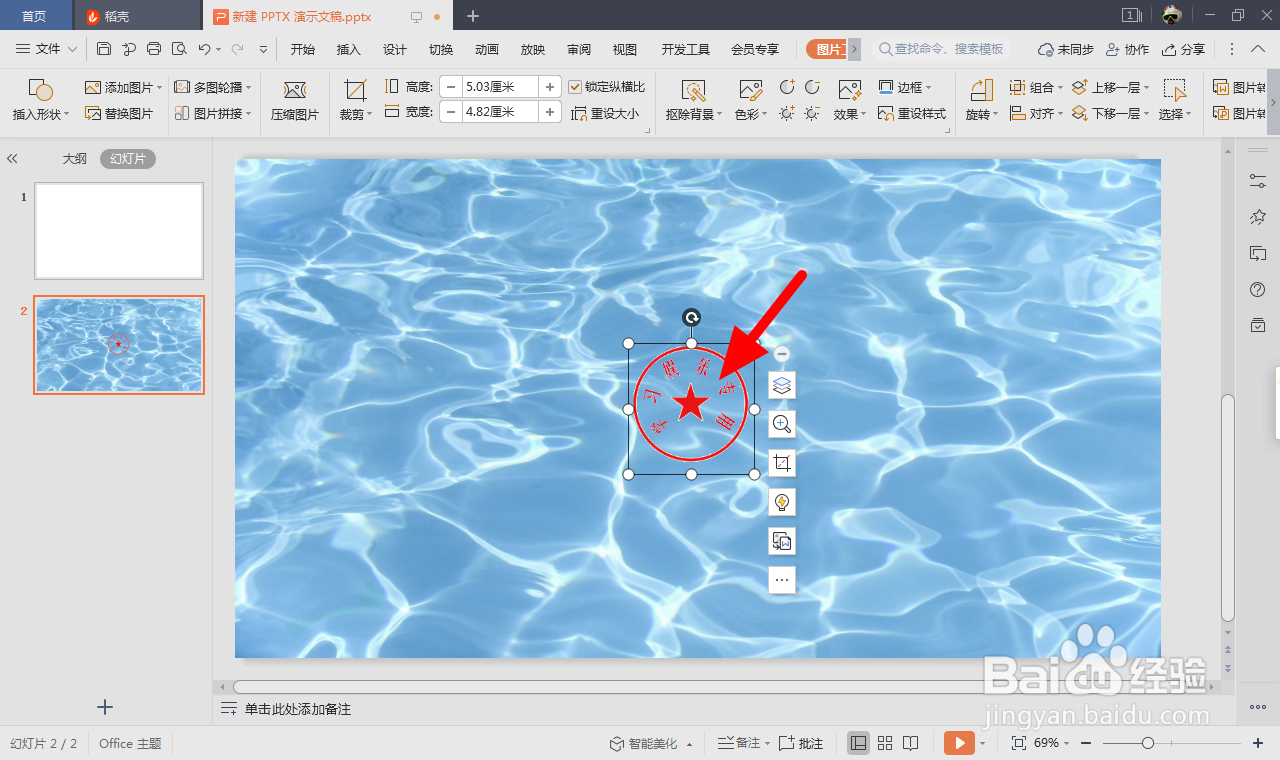The width and height of the screenshot is (1280, 760).
Task: Click 智能美化 button in status bar
Action: click(645, 743)
